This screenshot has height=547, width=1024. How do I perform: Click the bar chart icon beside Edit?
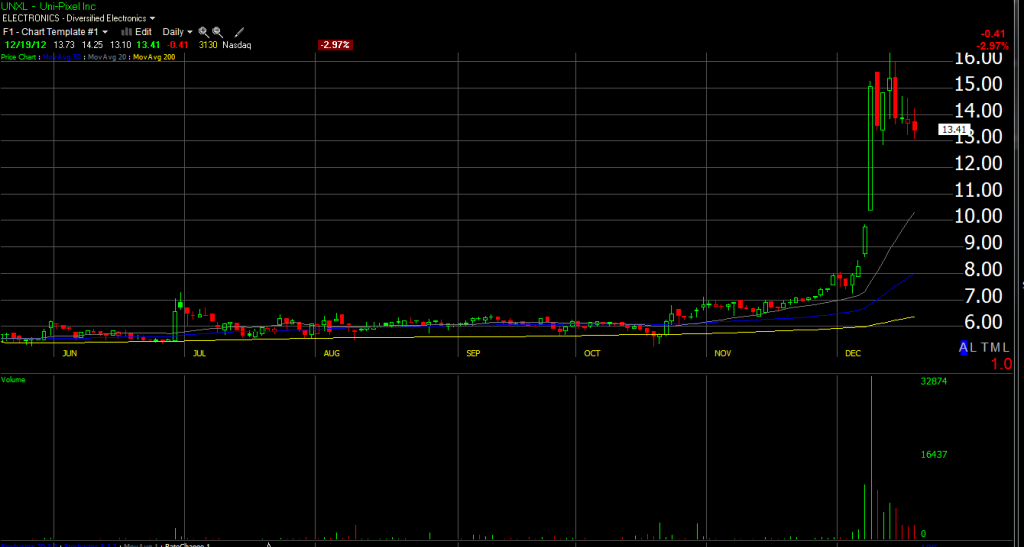[x=127, y=32]
